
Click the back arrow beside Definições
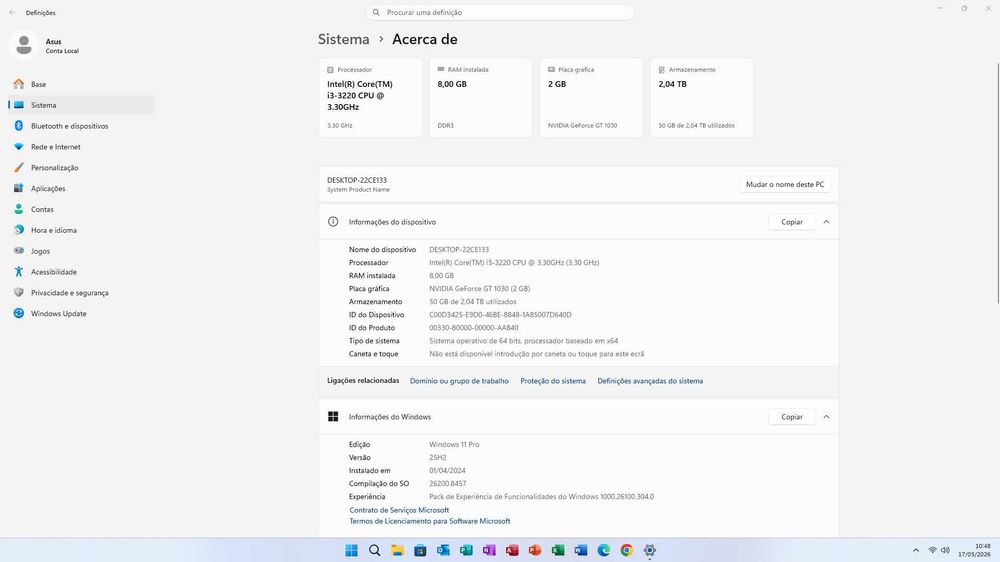pyautogui.click(x=12, y=12)
